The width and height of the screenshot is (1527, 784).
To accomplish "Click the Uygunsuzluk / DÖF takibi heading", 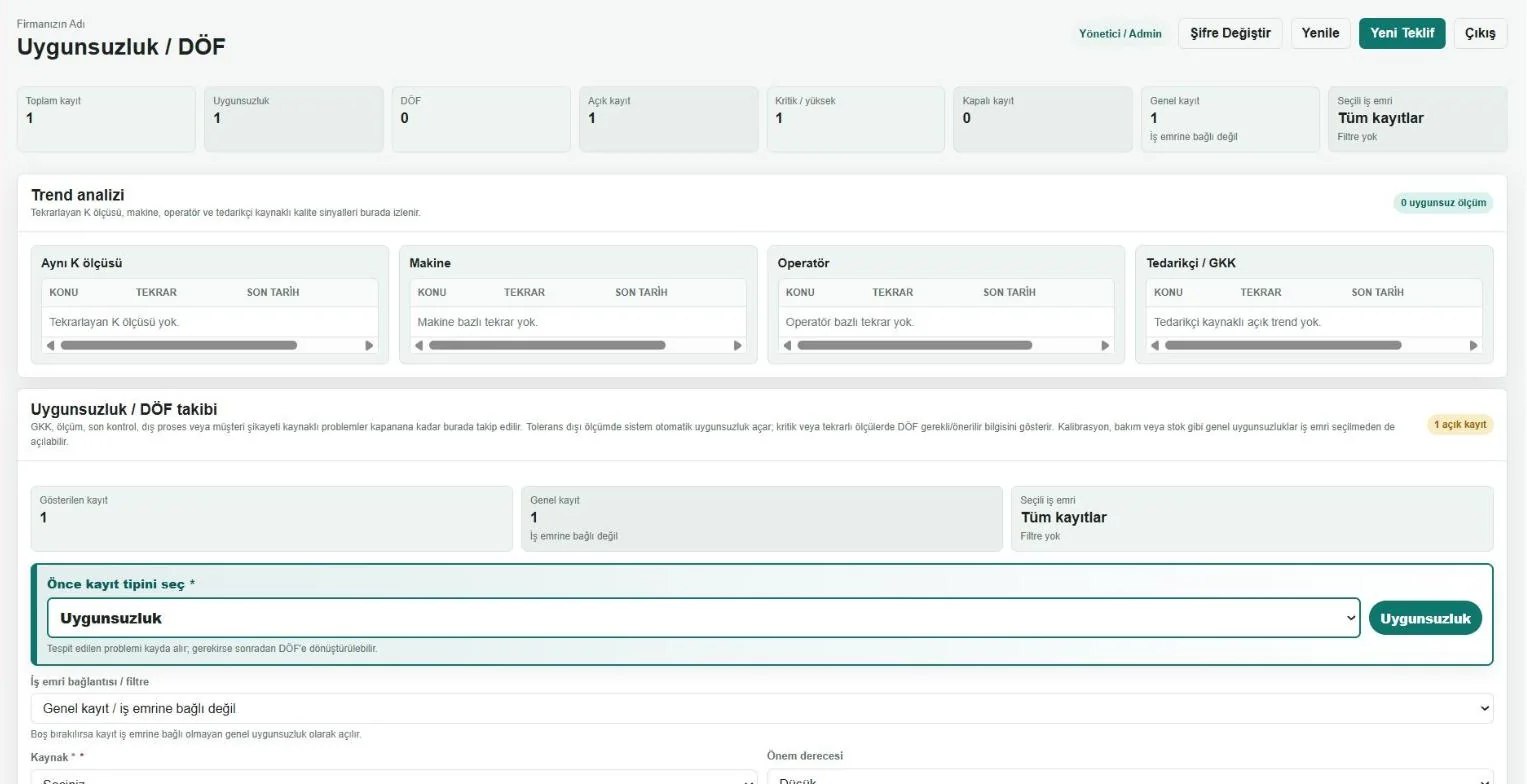I will point(124,409).
